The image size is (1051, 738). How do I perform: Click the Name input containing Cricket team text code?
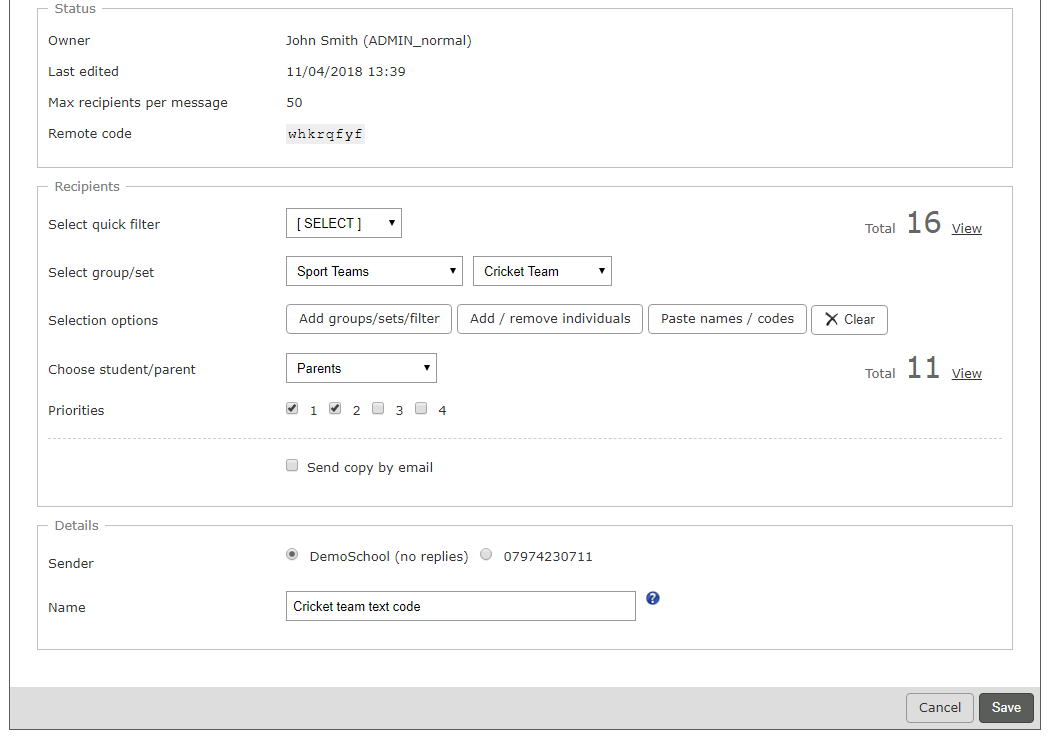tap(460, 605)
